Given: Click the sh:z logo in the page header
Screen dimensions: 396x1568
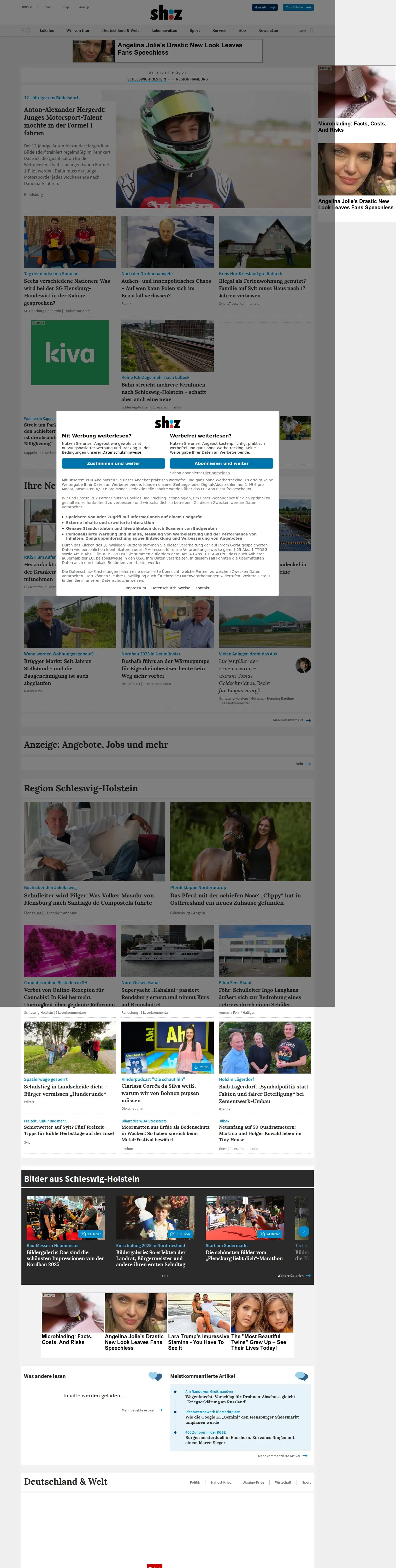Looking at the screenshot, I should point(166,12).
